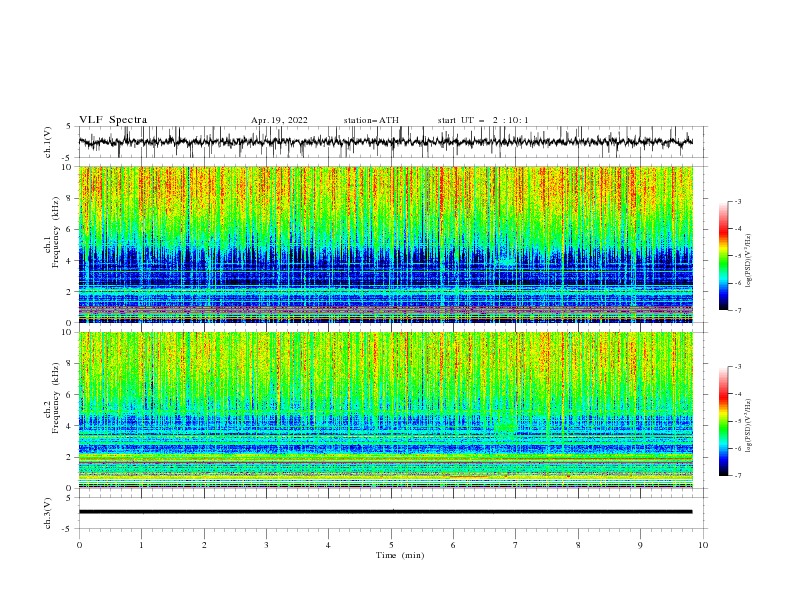Click time axis tick label "0"
Viewport: 792px width, 612px height.
[x=79, y=545]
